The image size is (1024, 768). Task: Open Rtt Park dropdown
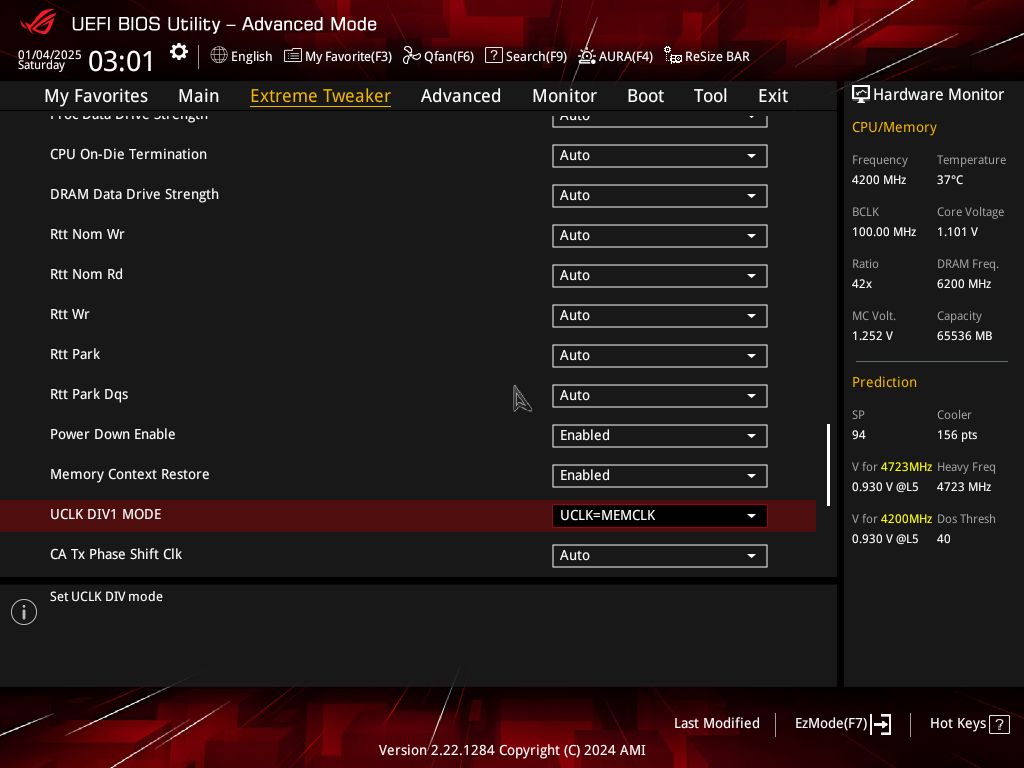pos(660,355)
